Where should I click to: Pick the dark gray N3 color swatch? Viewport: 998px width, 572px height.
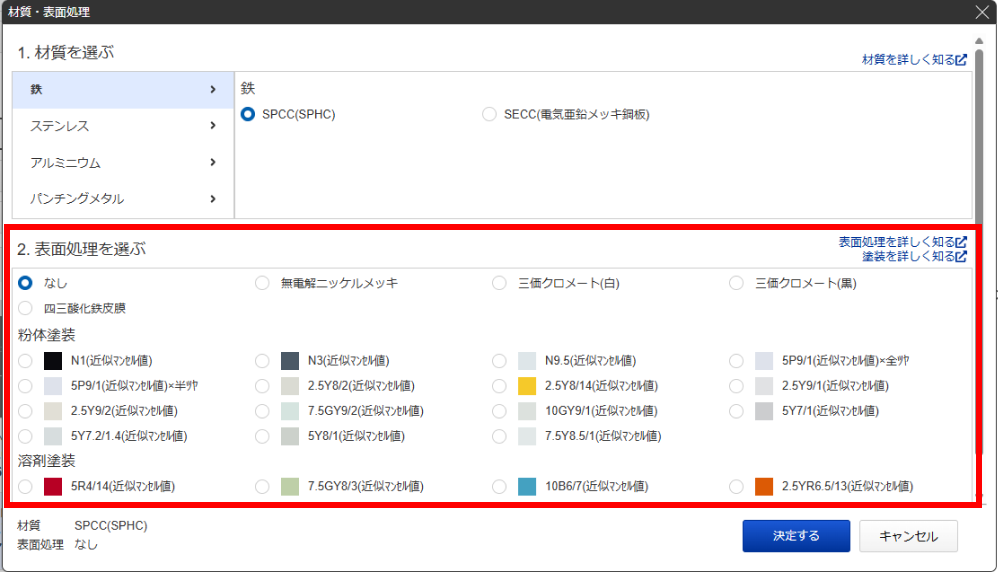point(290,361)
